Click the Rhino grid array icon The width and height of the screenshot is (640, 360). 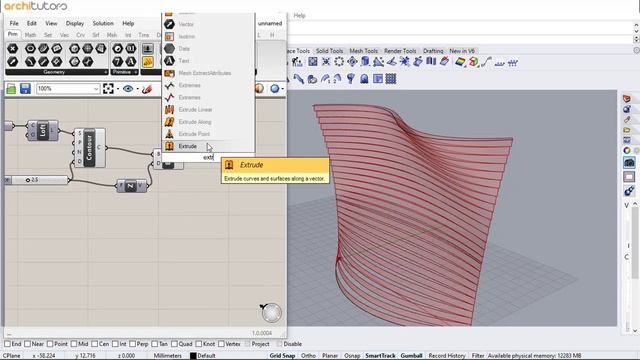click(x=391, y=78)
